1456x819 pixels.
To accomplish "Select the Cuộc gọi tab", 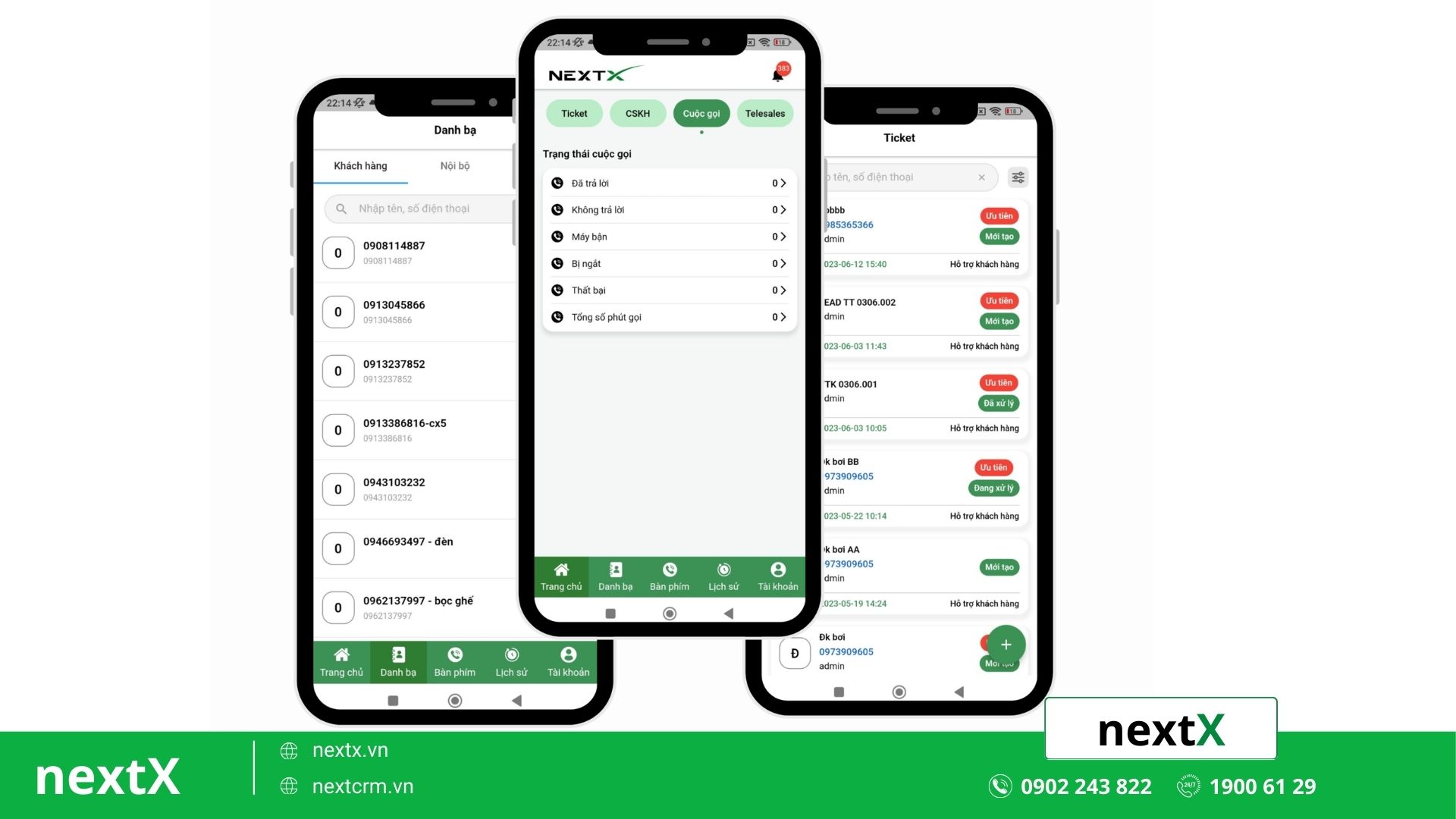I will pyautogui.click(x=700, y=113).
